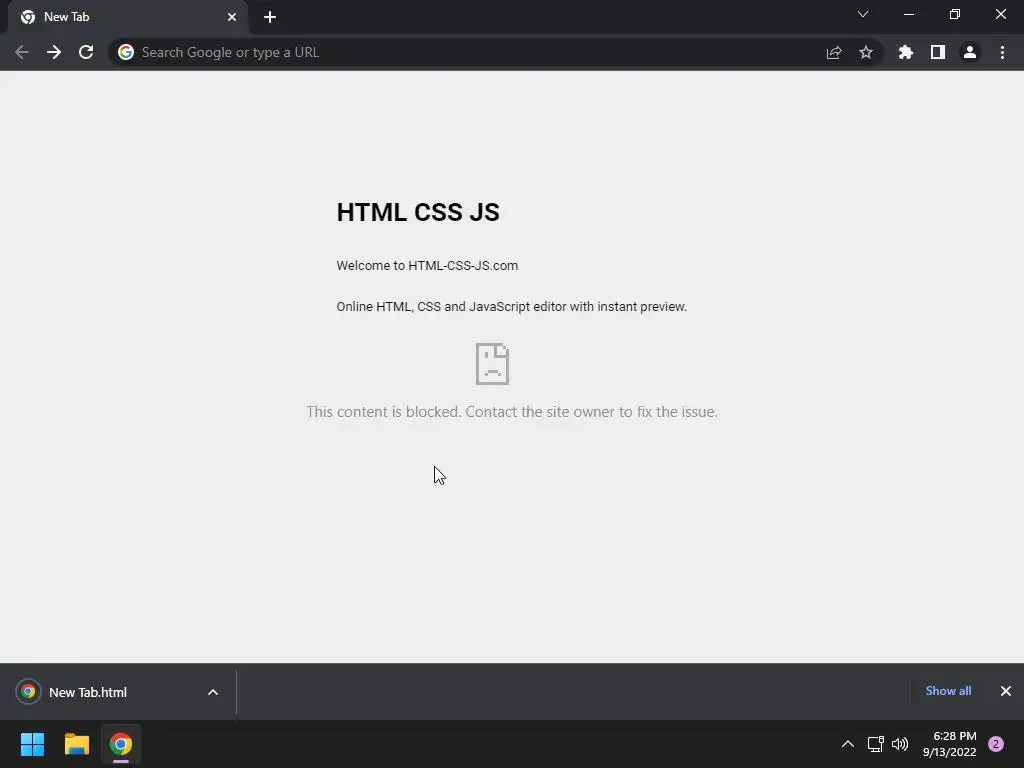Open the clock showing 6:28 PM

click(x=950, y=744)
